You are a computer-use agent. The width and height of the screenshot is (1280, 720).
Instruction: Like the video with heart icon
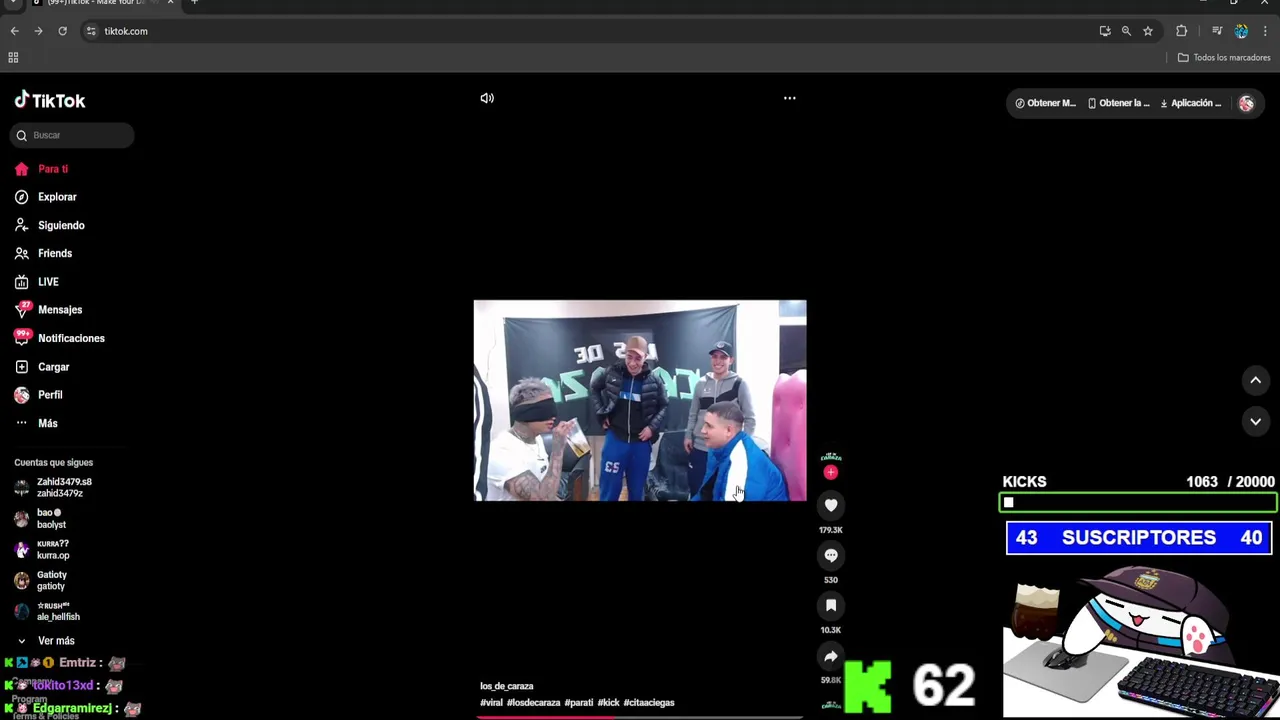[831, 506]
